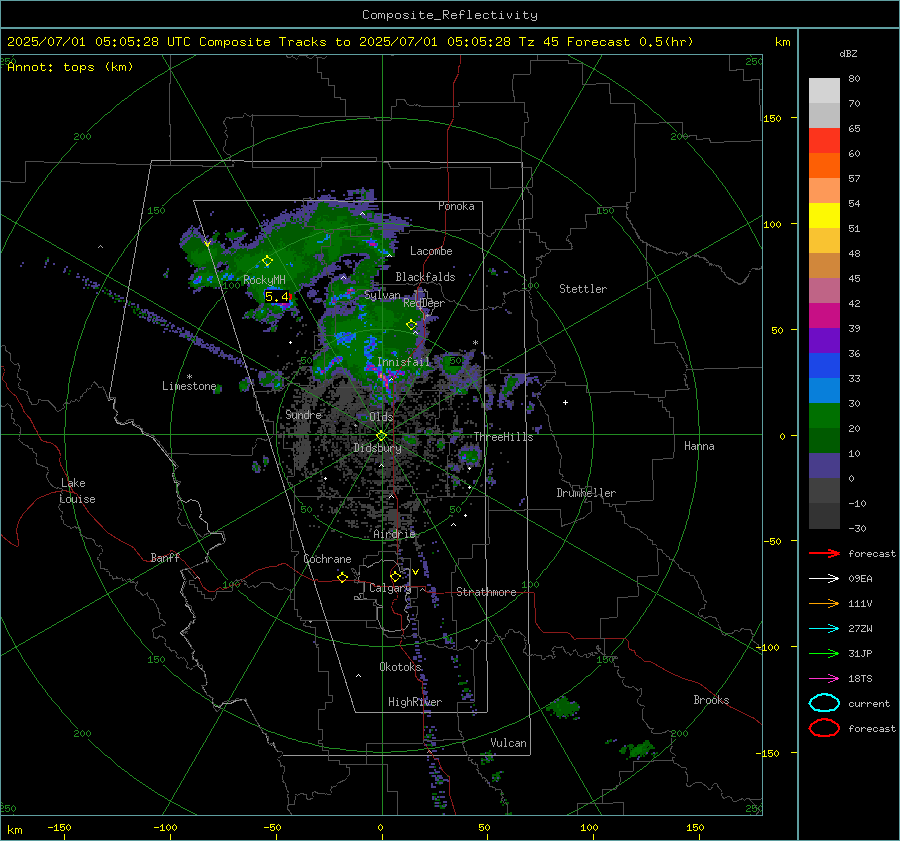Click the Airdrie city label
Viewport: 900px width, 841px height.
click(x=394, y=534)
